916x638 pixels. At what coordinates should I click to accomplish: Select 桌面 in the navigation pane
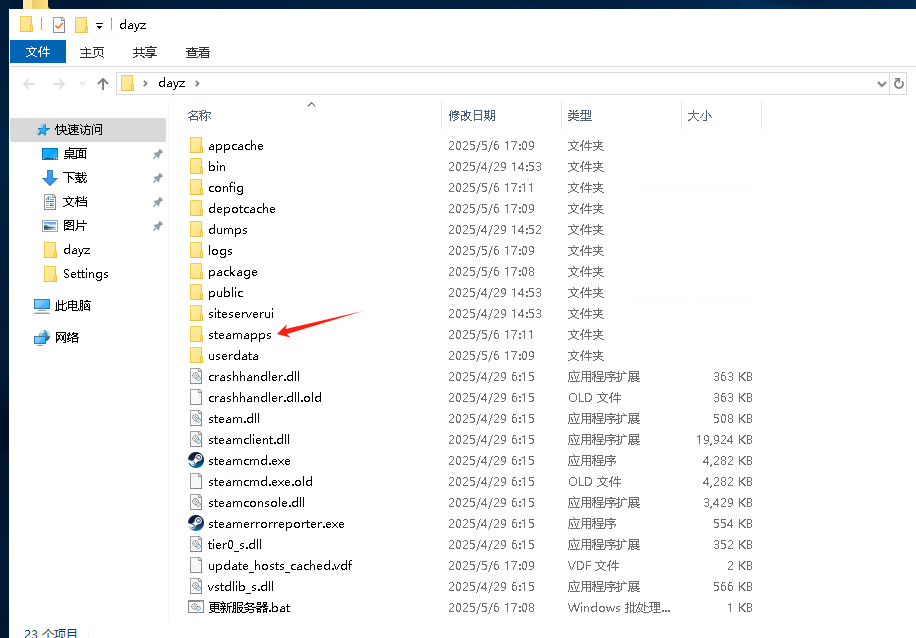click(x=75, y=154)
